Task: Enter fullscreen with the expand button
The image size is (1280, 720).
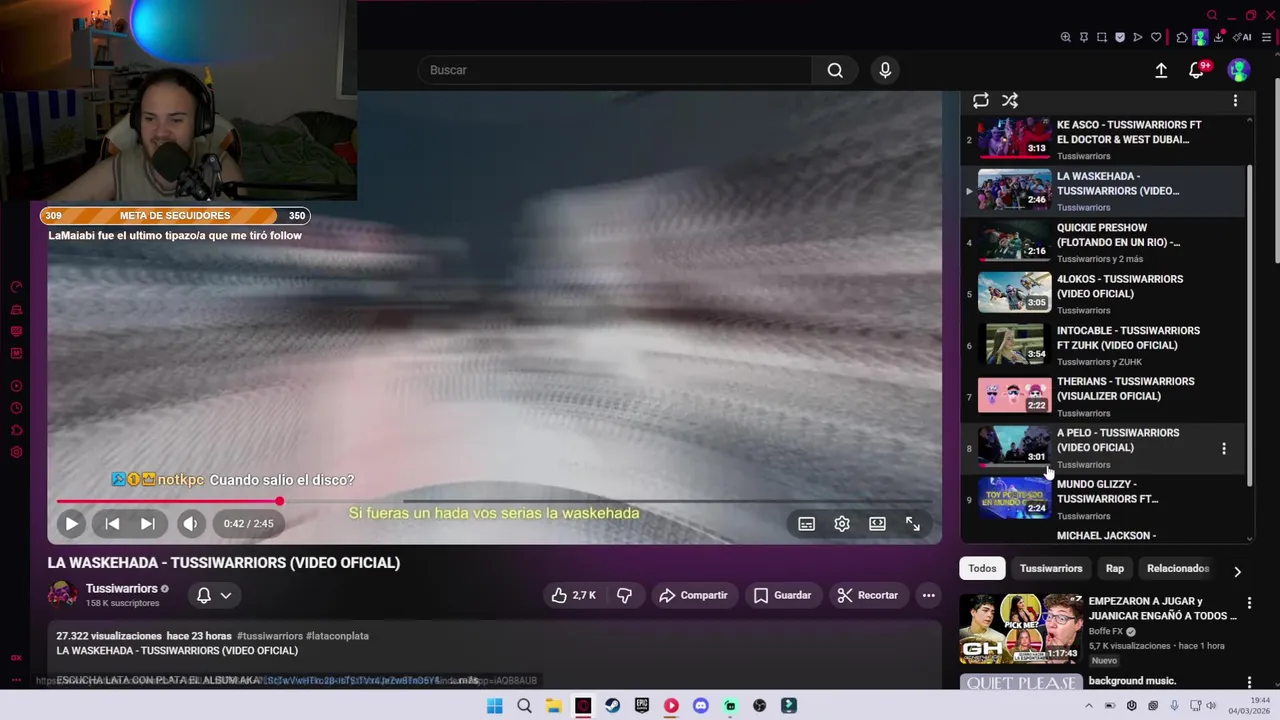Action: (913, 523)
